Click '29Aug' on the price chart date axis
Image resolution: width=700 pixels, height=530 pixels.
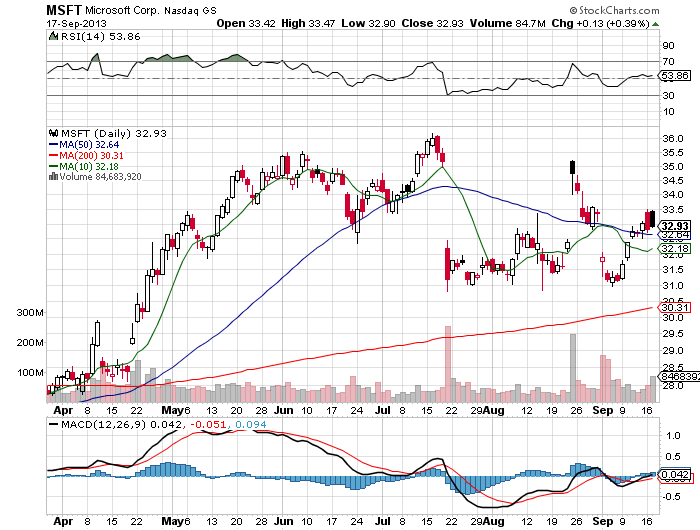488,410
